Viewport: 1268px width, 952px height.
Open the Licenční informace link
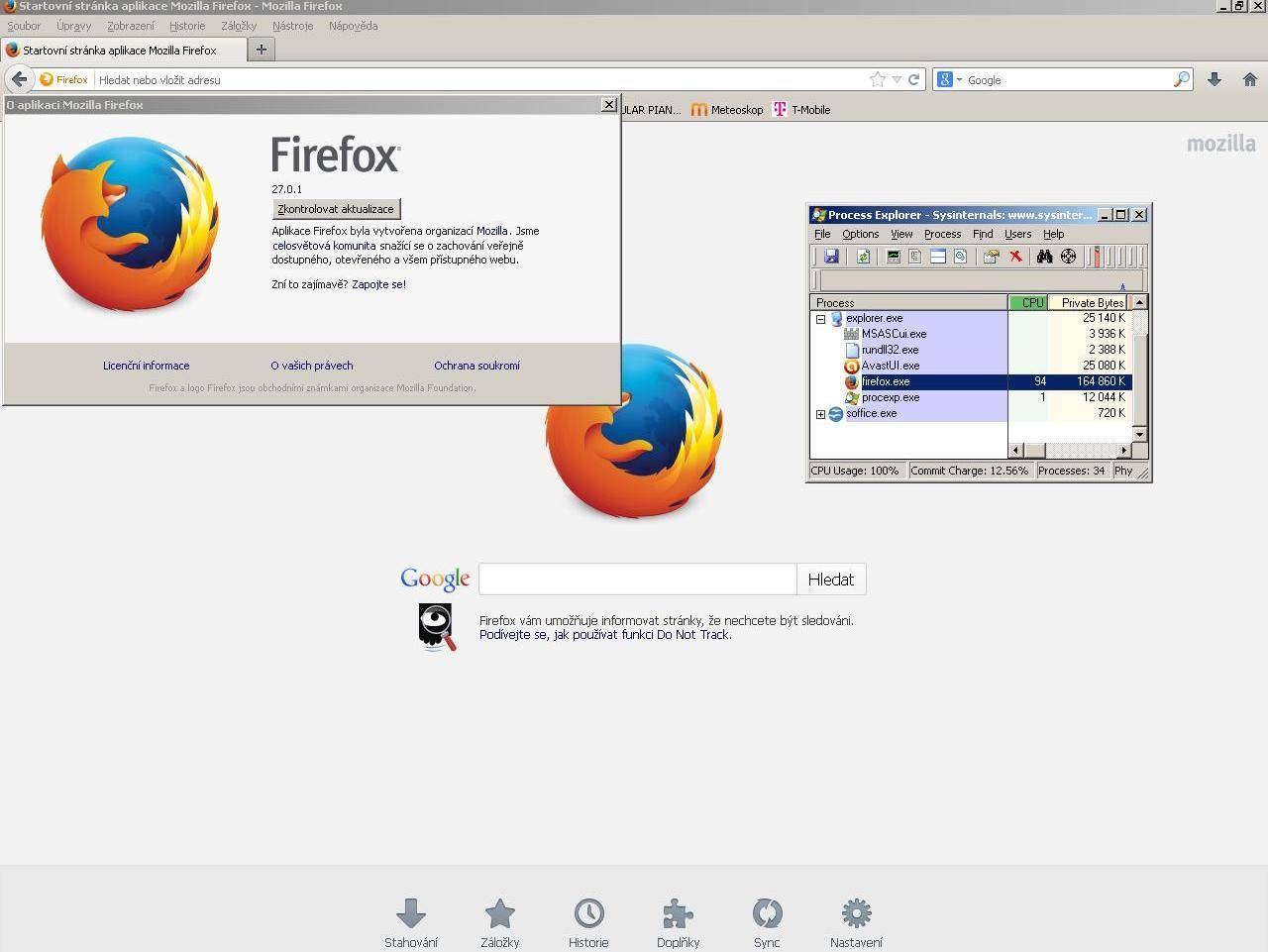(146, 366)
